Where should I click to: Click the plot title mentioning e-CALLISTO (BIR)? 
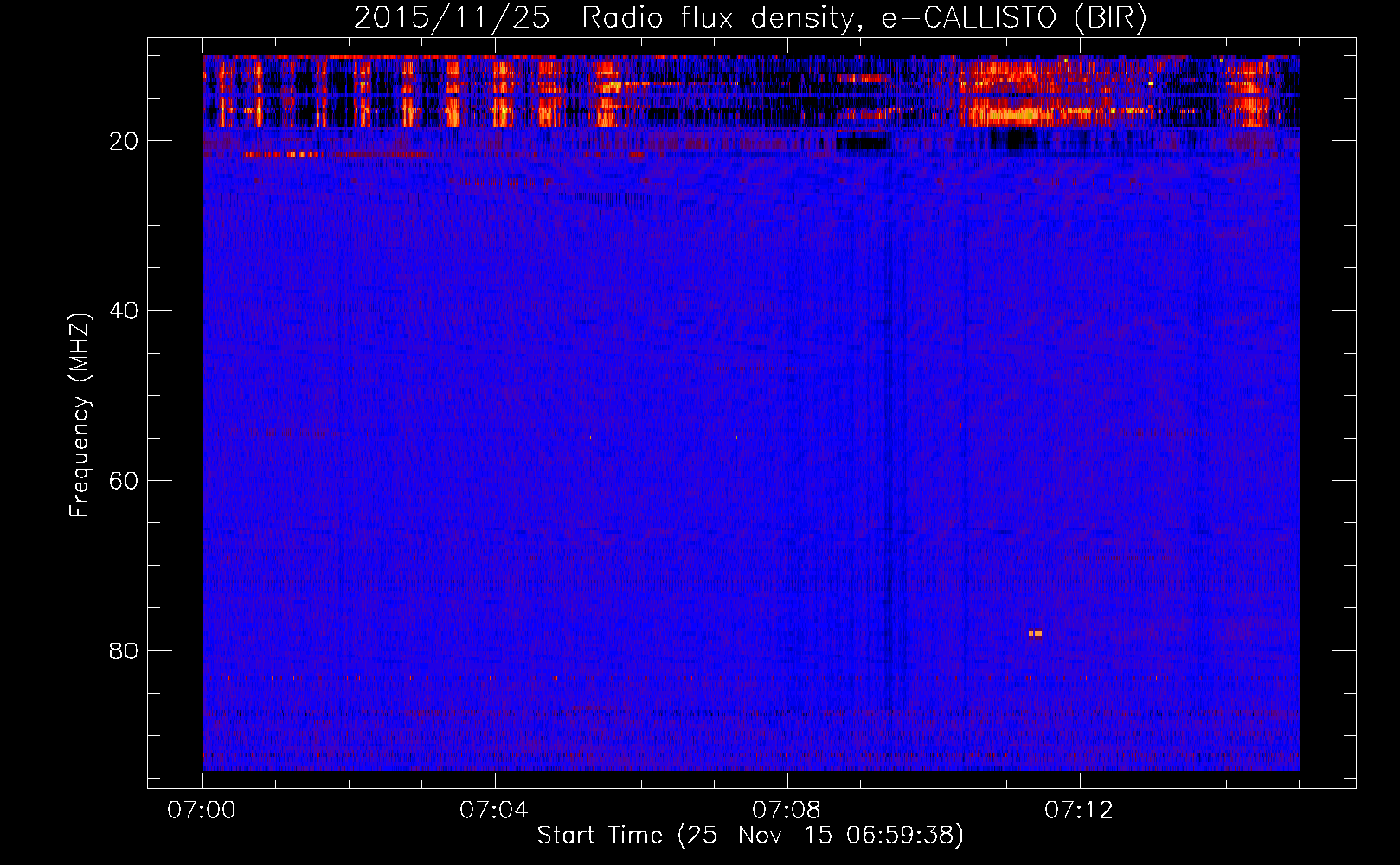point(750,18)
